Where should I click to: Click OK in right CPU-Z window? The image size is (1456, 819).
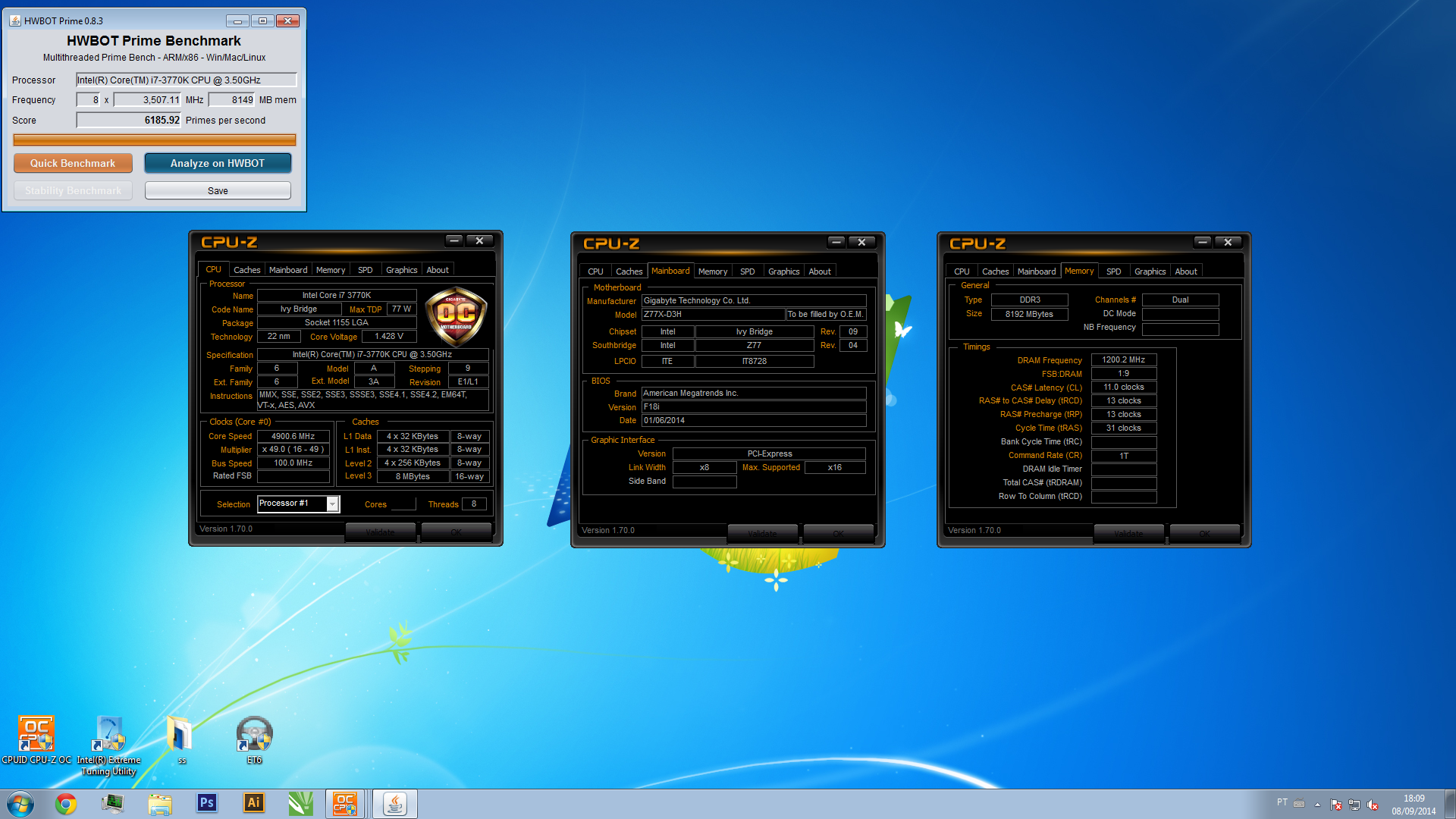coord(1204,533)
